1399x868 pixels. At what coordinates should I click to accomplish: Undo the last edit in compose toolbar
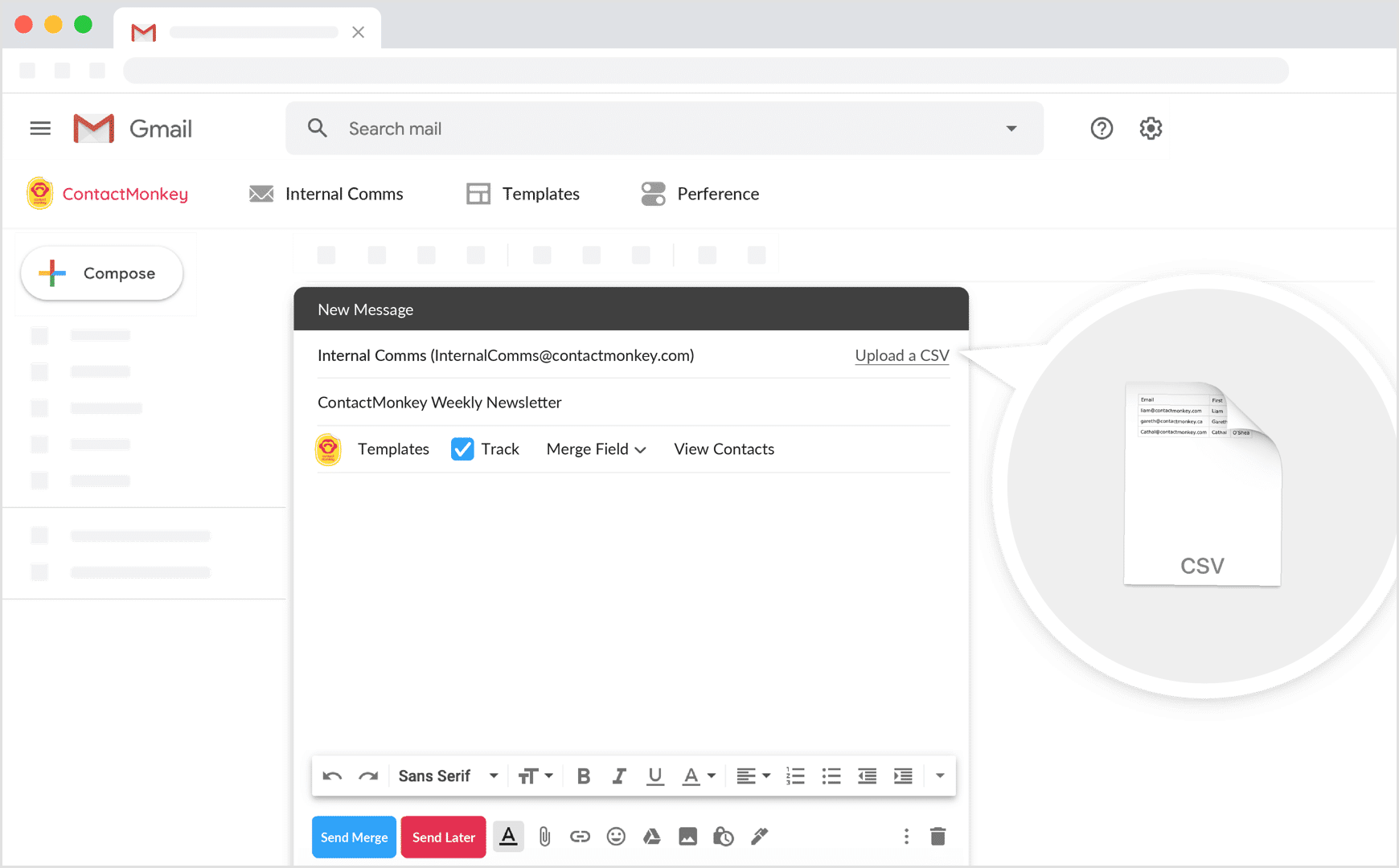[x=332, y=776]
